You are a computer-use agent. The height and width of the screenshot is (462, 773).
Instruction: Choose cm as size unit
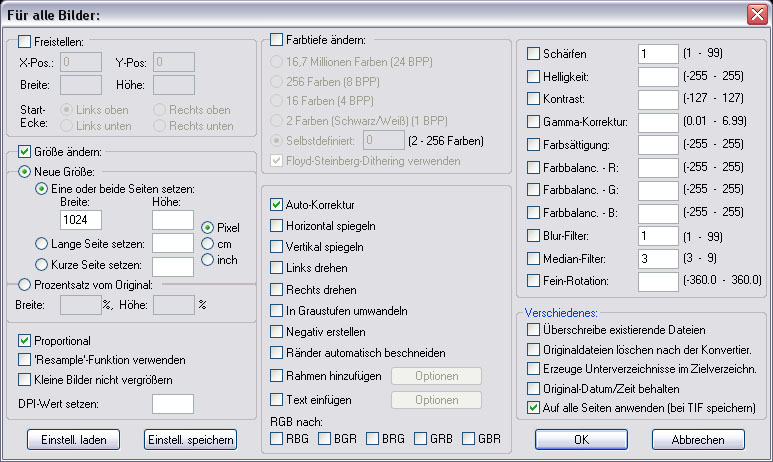click(x=208, y=243)
